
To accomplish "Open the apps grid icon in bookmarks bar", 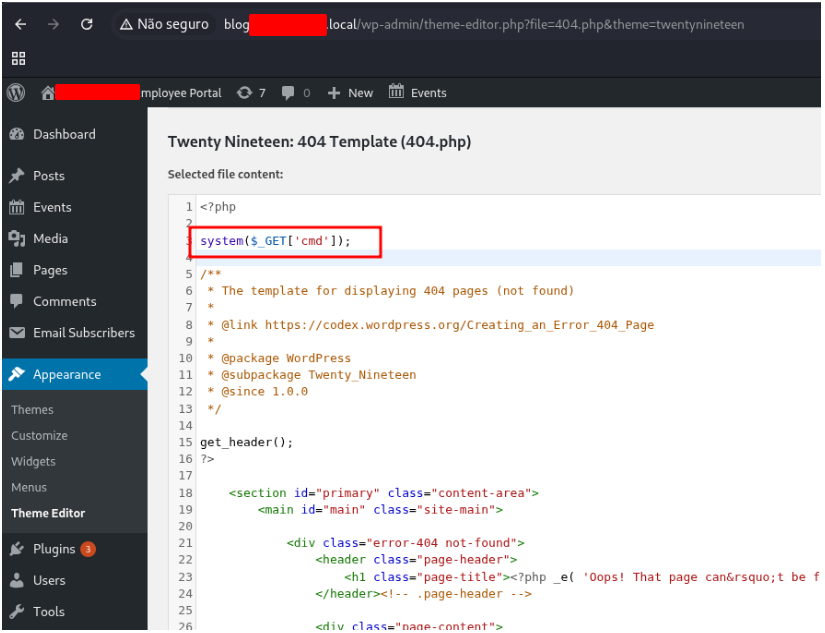I will [x=19, y=59].
